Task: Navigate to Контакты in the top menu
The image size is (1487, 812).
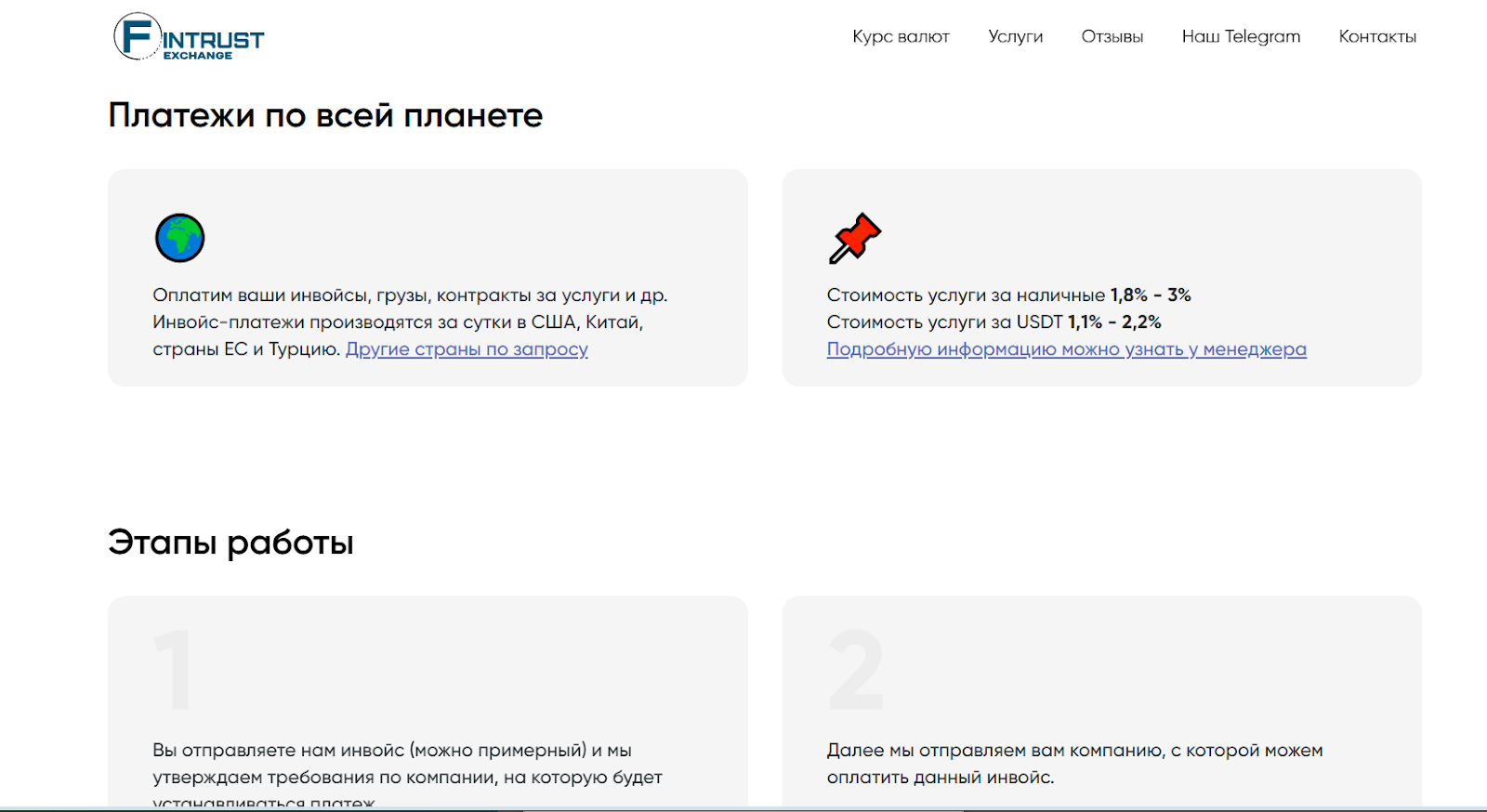Action: 1376,37
